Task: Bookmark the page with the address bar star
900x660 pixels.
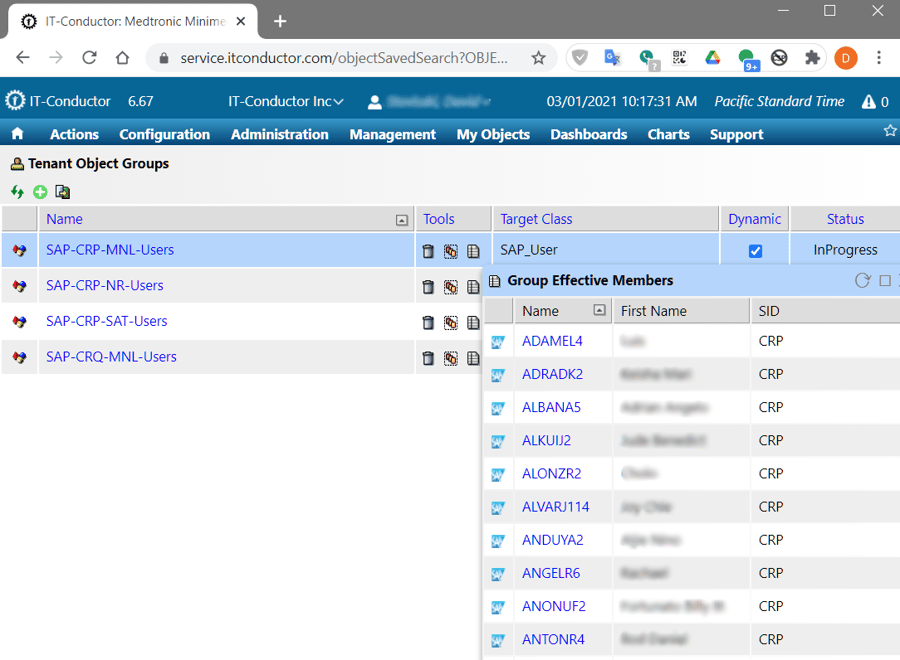Action: click(539, 57)
